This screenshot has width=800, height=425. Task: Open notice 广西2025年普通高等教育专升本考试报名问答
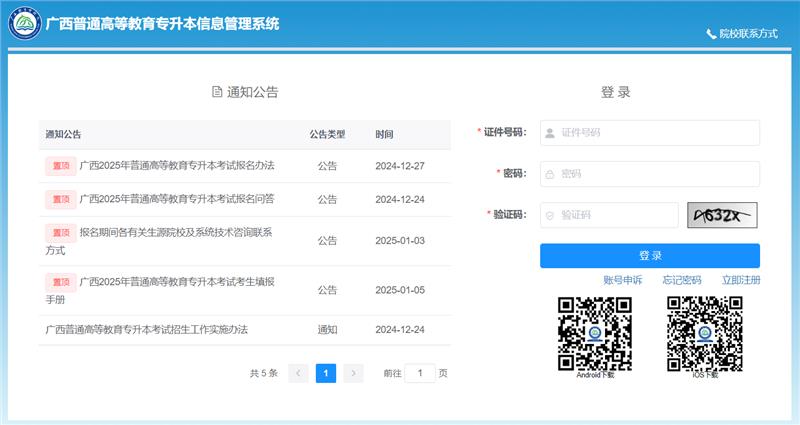tap(177, 199)
